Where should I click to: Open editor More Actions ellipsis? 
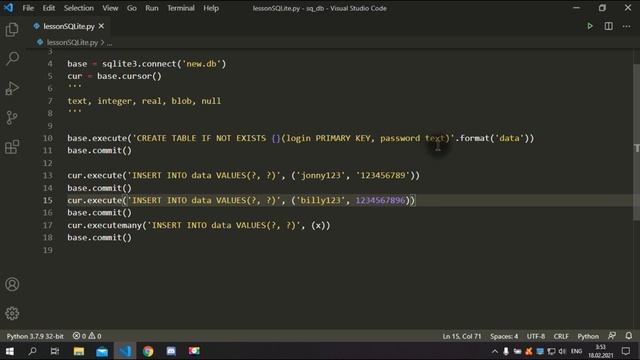627,27
